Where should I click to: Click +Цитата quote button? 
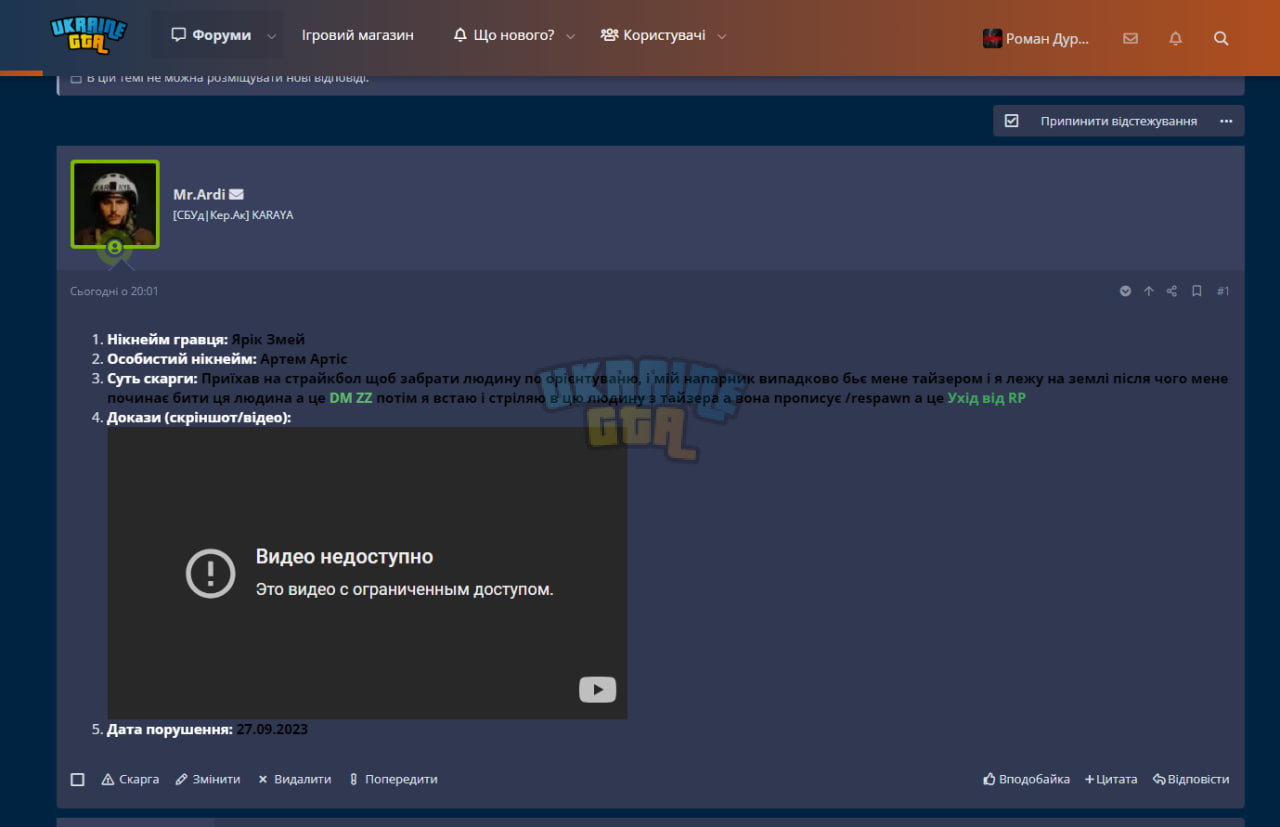click(x=1111, y=779)
